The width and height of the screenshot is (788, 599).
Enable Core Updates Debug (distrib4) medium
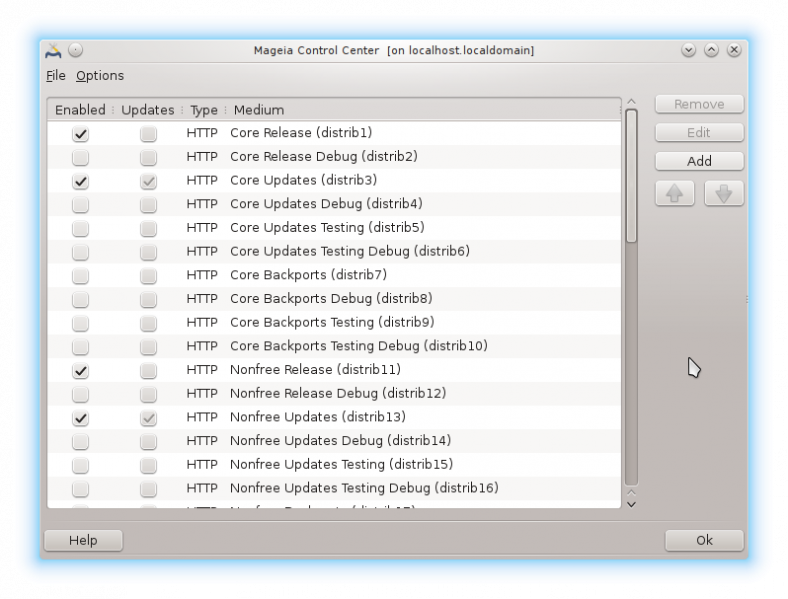(x=80, y=205)
